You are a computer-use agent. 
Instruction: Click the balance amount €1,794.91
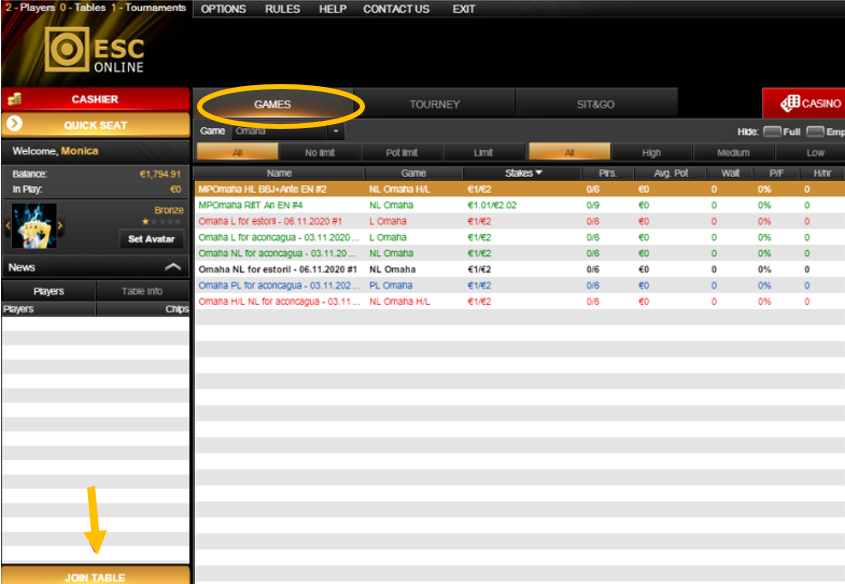[160, 174]
